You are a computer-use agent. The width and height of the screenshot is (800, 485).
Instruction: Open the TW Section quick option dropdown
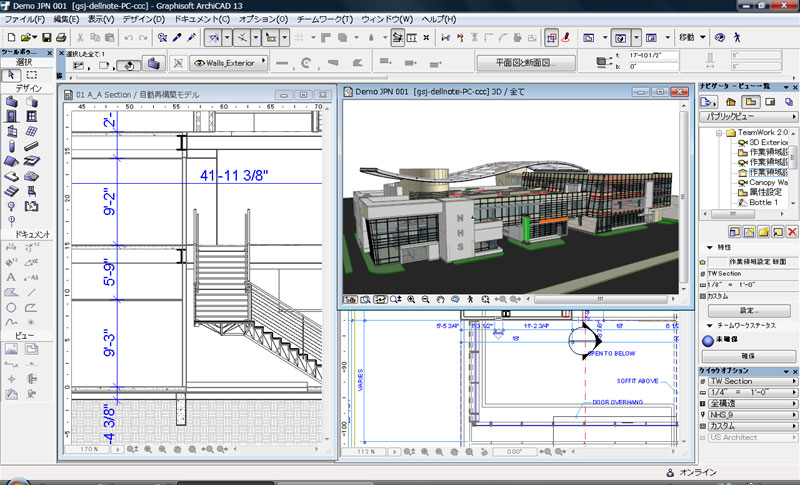click(753, 381)
